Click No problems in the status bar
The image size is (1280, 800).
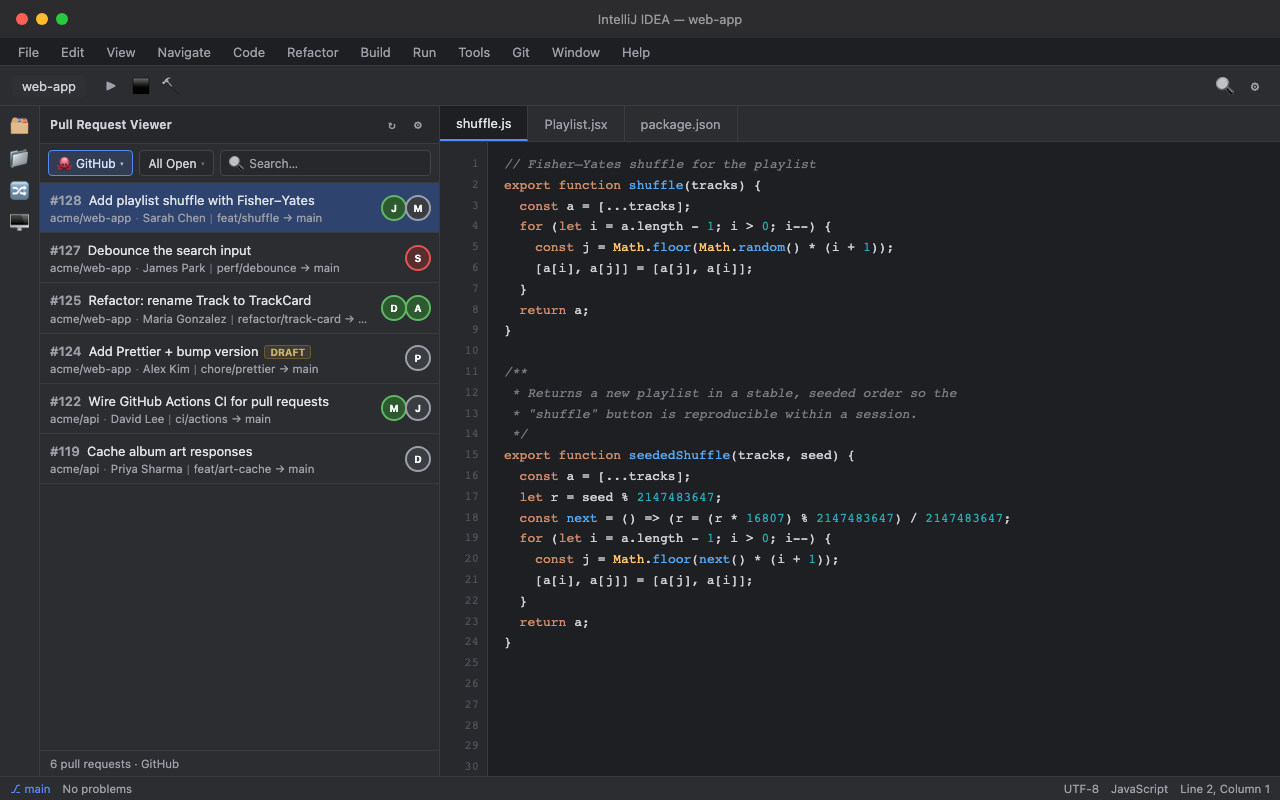97,789
